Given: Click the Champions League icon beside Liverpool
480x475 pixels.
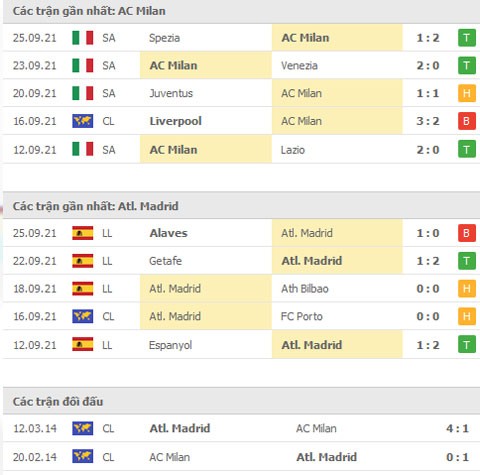Looking at the screenshot, I should pos(83,121).
